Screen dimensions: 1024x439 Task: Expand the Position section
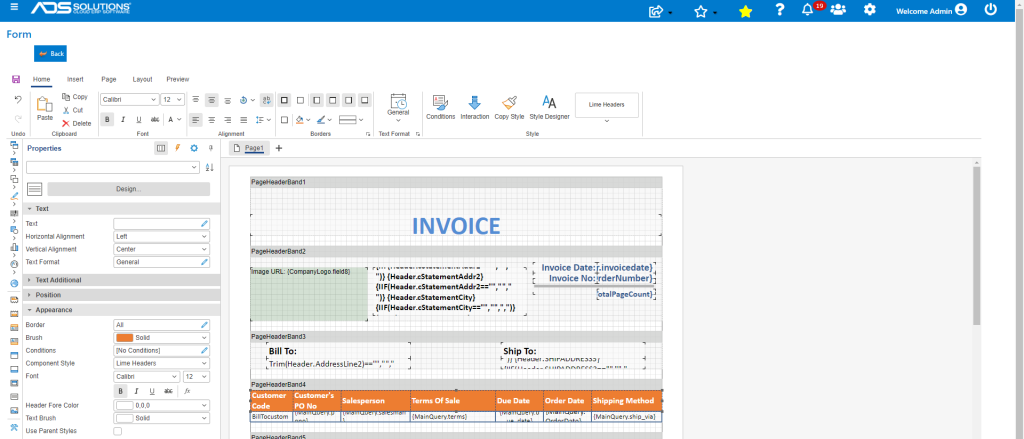click(x=121, y=295)
